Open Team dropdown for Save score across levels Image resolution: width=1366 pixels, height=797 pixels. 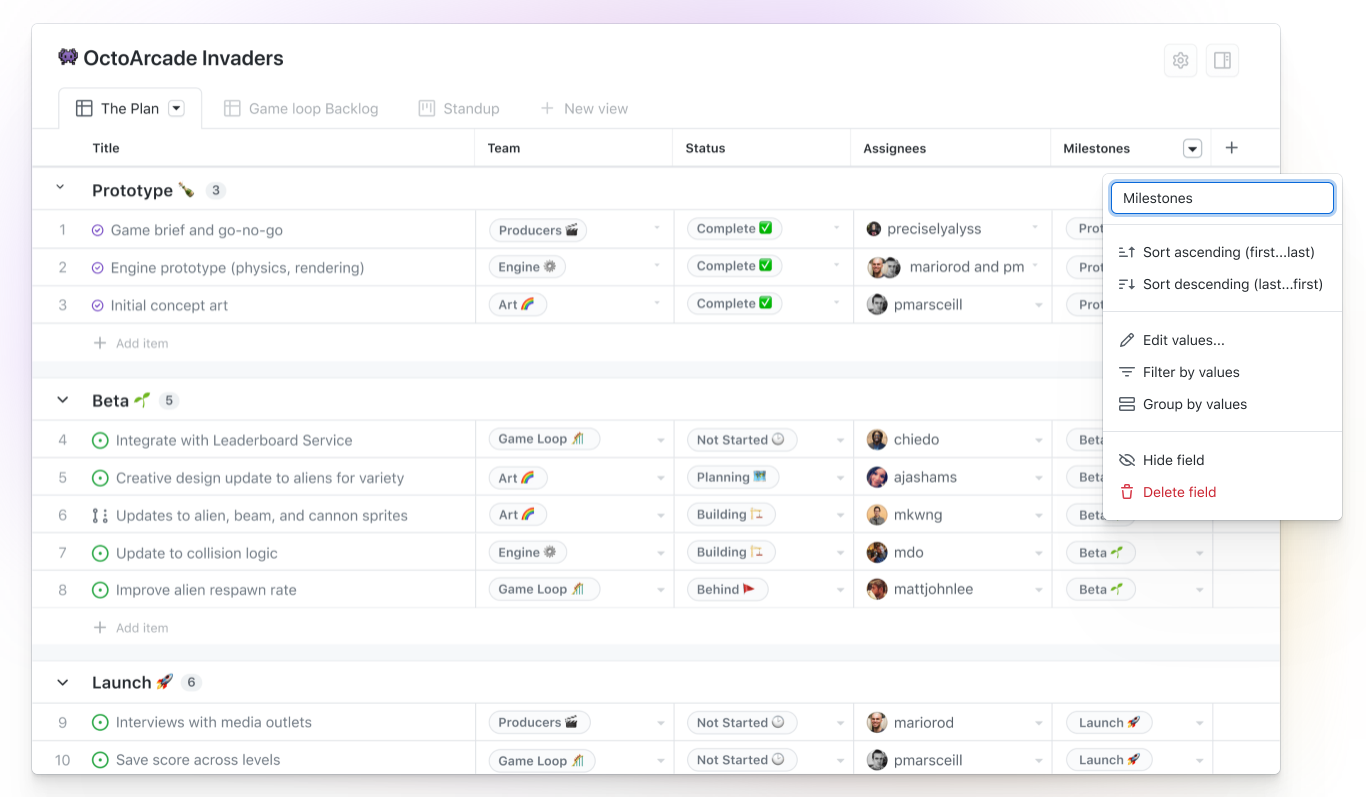tap(660, 761)
